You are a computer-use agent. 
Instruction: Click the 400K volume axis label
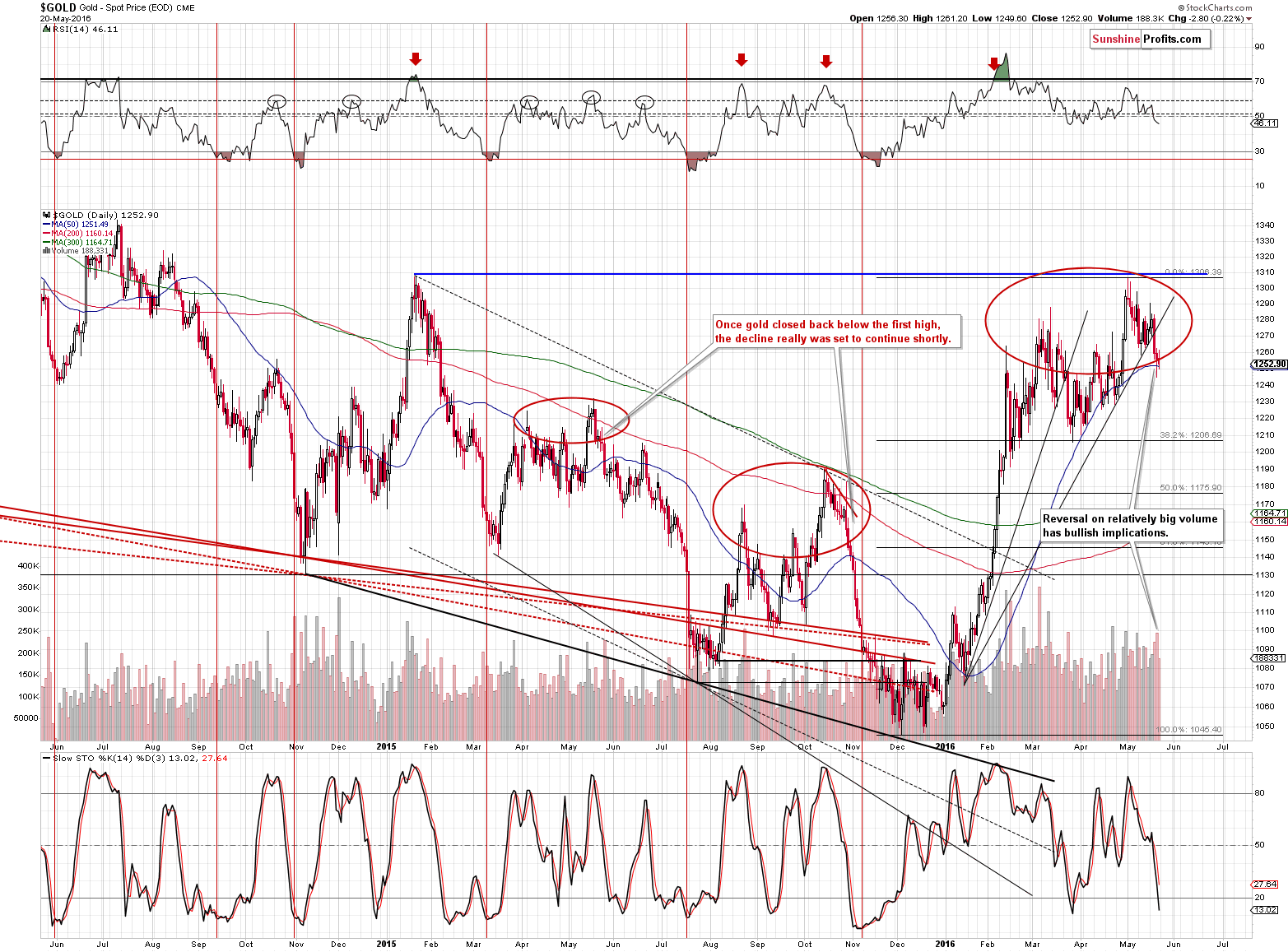[x=28, y=566]
